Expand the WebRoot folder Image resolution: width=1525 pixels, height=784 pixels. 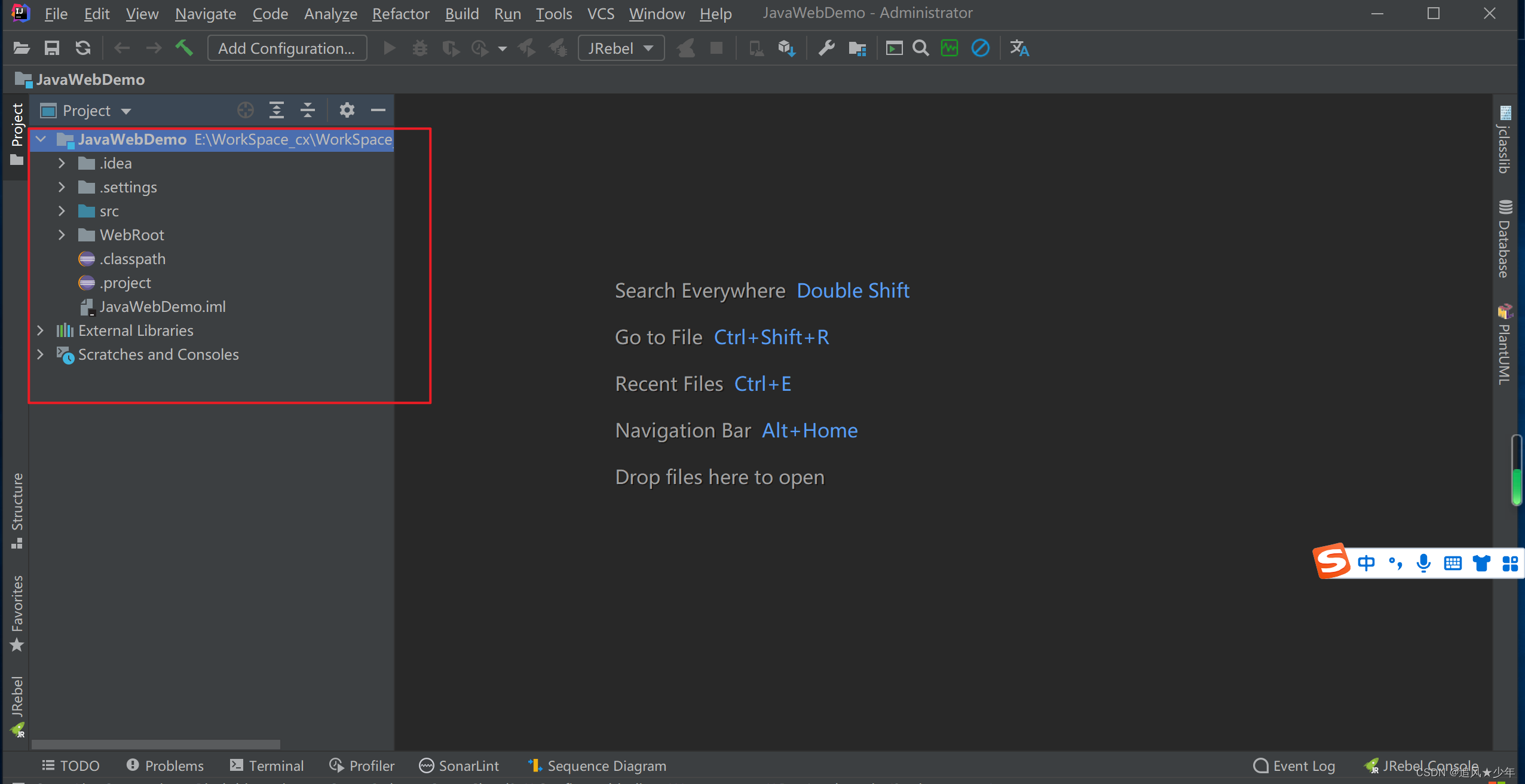pyautogui.click(x=62, y=234)
